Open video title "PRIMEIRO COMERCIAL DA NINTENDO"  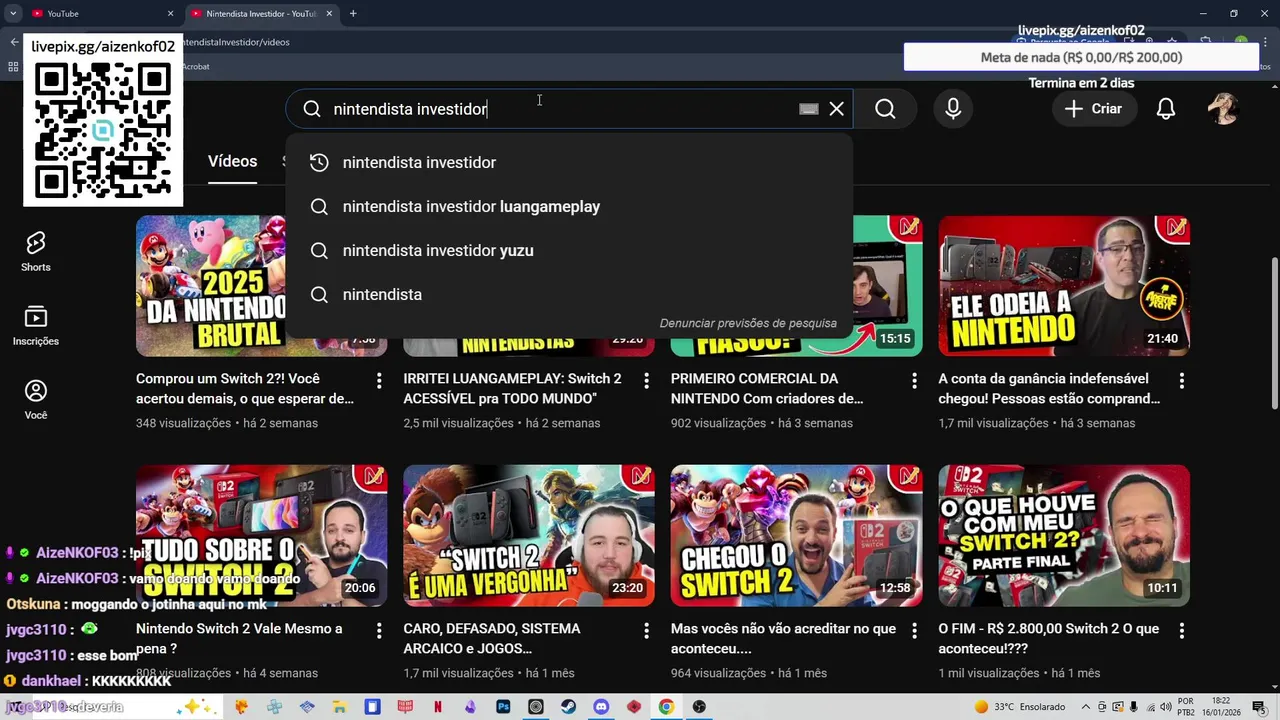(x=767, y=389)
